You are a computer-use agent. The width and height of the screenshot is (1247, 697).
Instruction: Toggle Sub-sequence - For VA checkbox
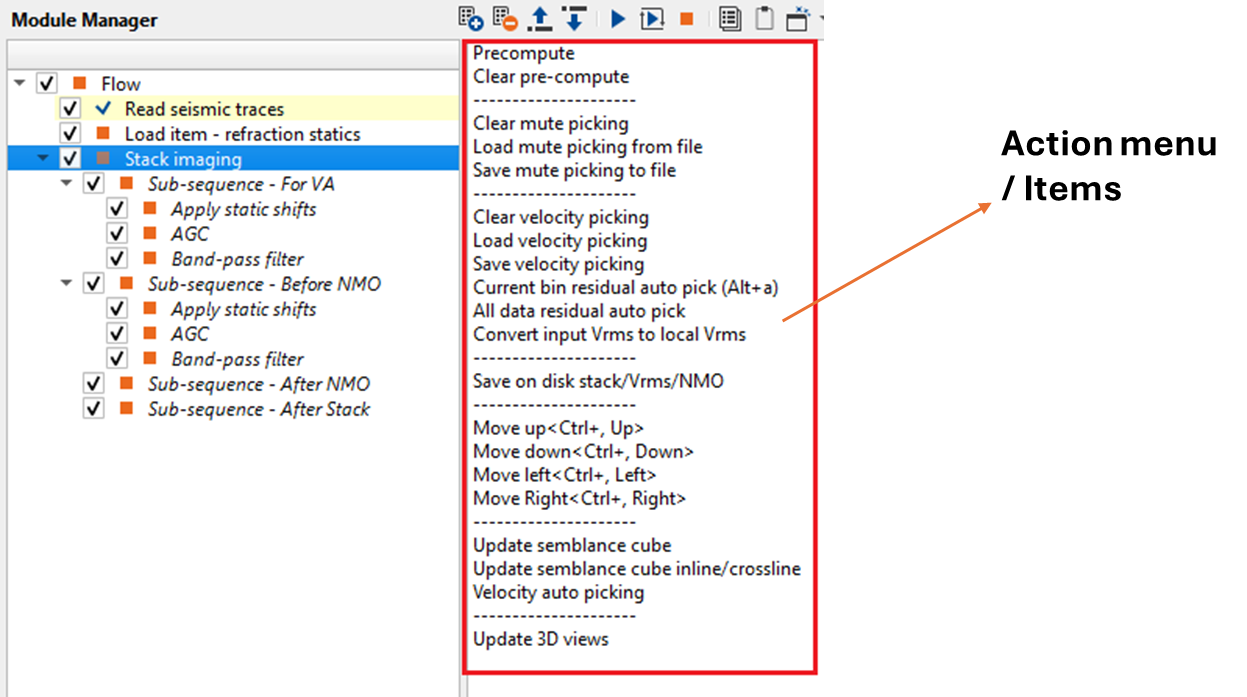(x=94, y=184)
